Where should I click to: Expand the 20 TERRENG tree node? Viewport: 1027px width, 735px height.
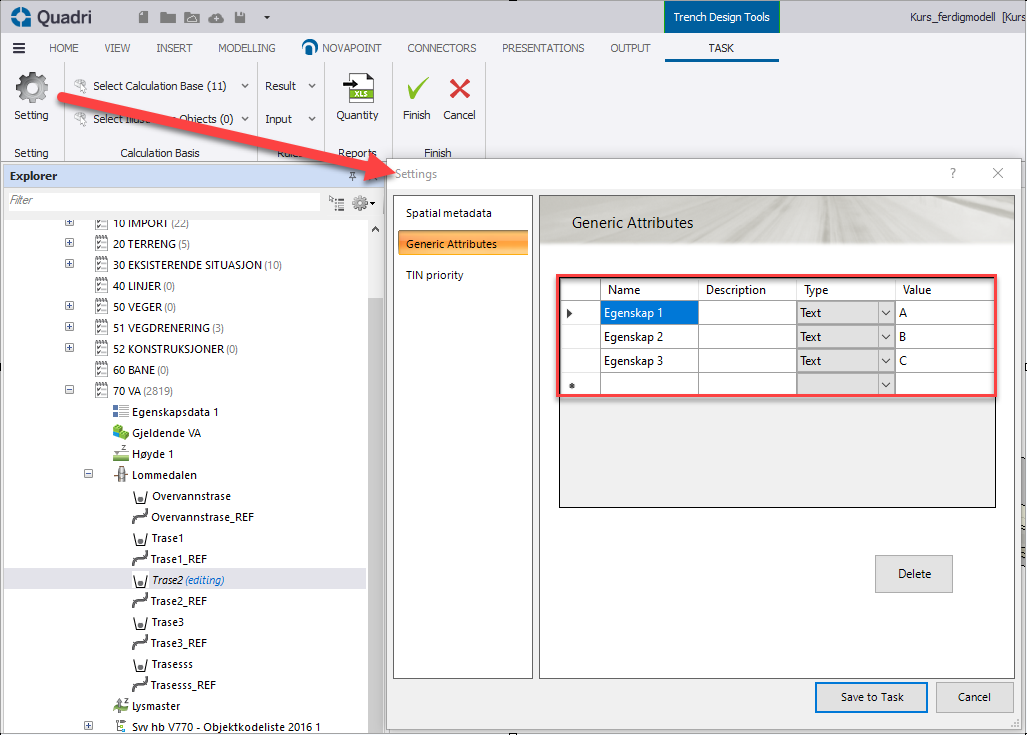coord(69,244)
